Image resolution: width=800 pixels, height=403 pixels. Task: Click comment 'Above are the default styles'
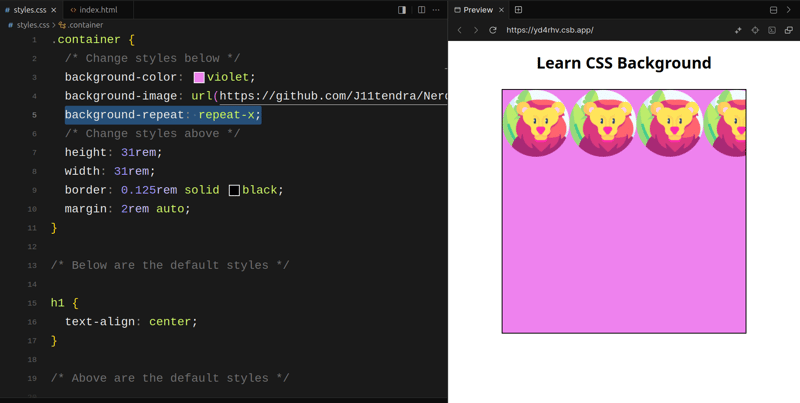click(x=170, y=379)
